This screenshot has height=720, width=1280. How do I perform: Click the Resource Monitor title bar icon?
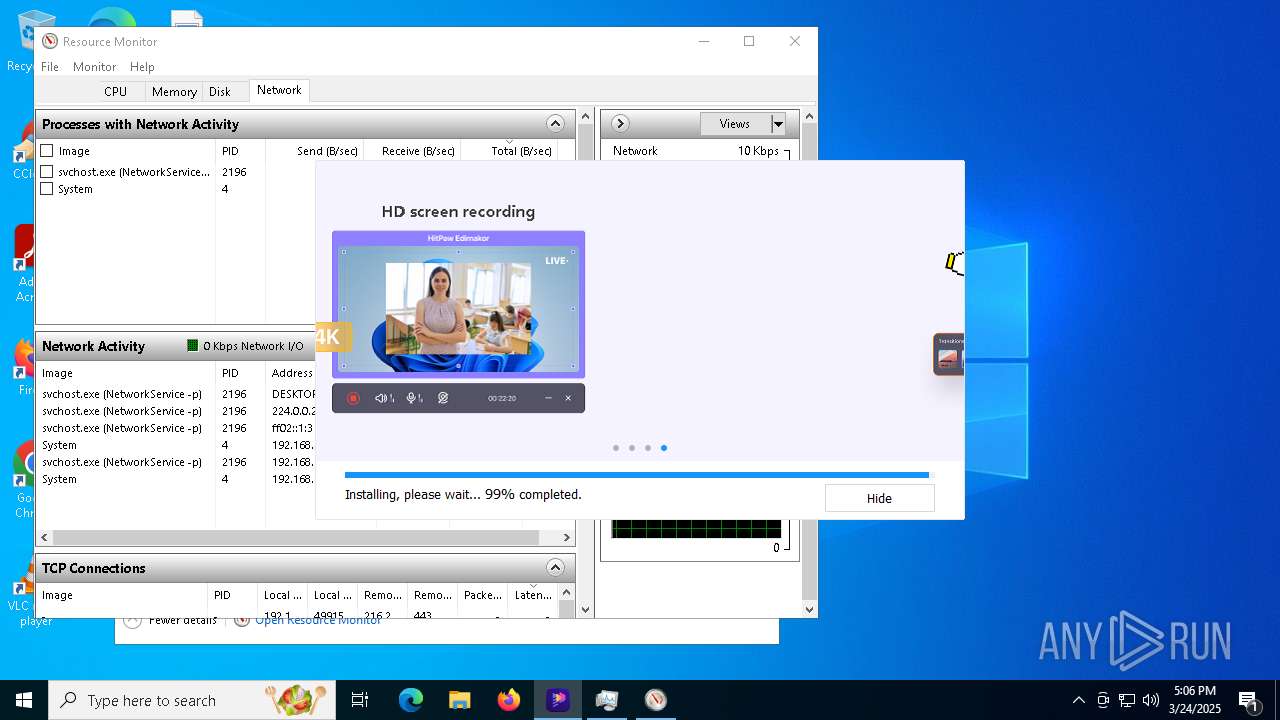(50, 41)
